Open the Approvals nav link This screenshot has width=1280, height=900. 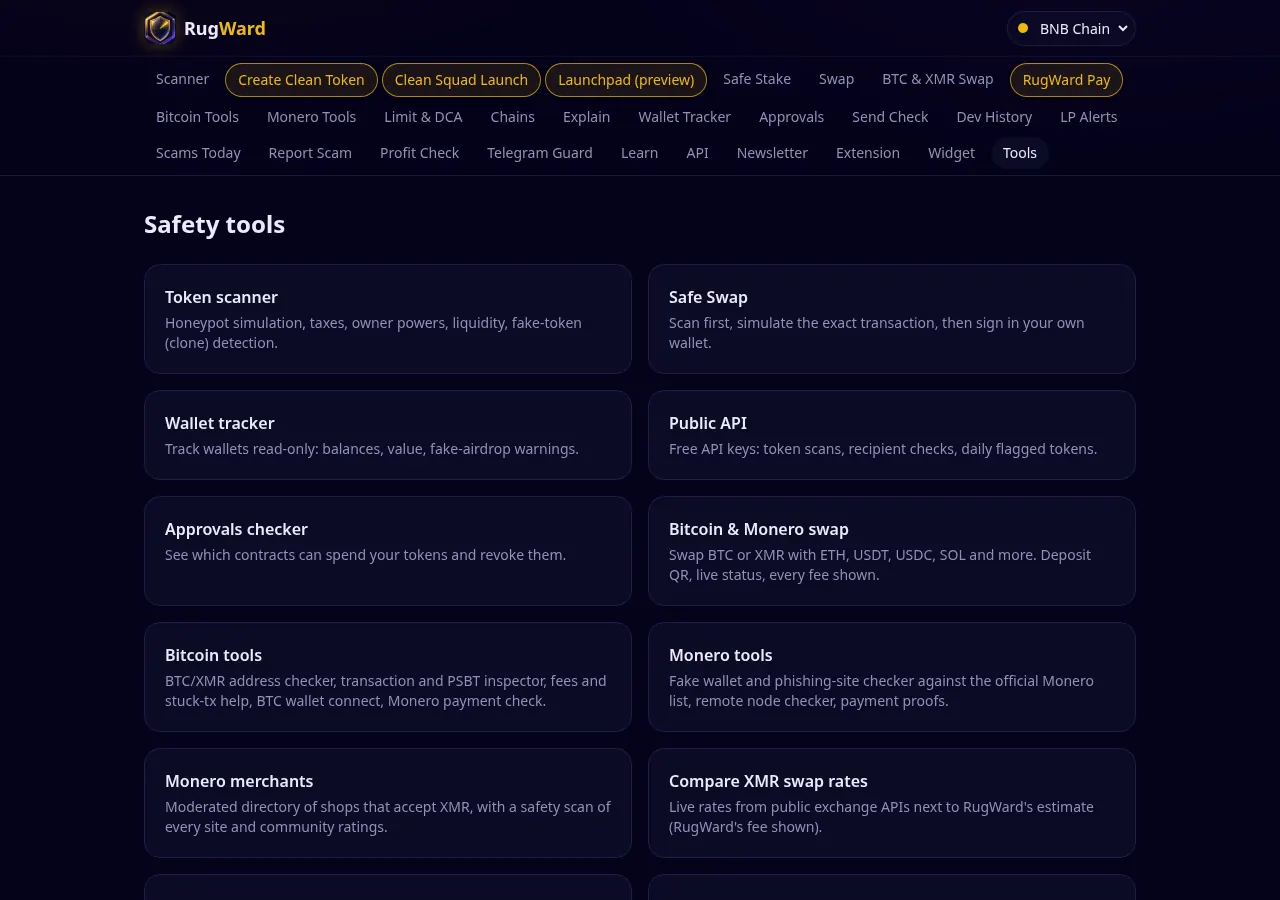point(791,117)
